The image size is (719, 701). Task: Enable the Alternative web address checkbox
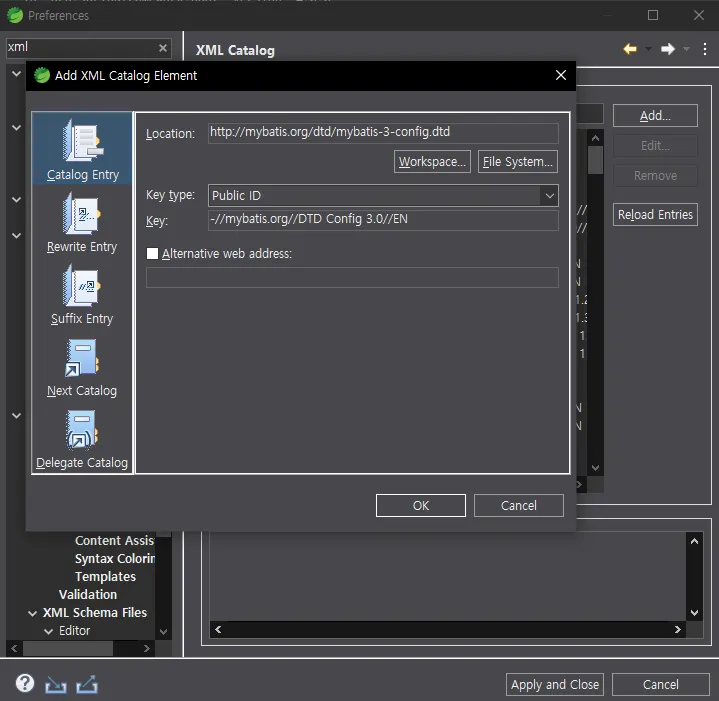pos(152,254)
